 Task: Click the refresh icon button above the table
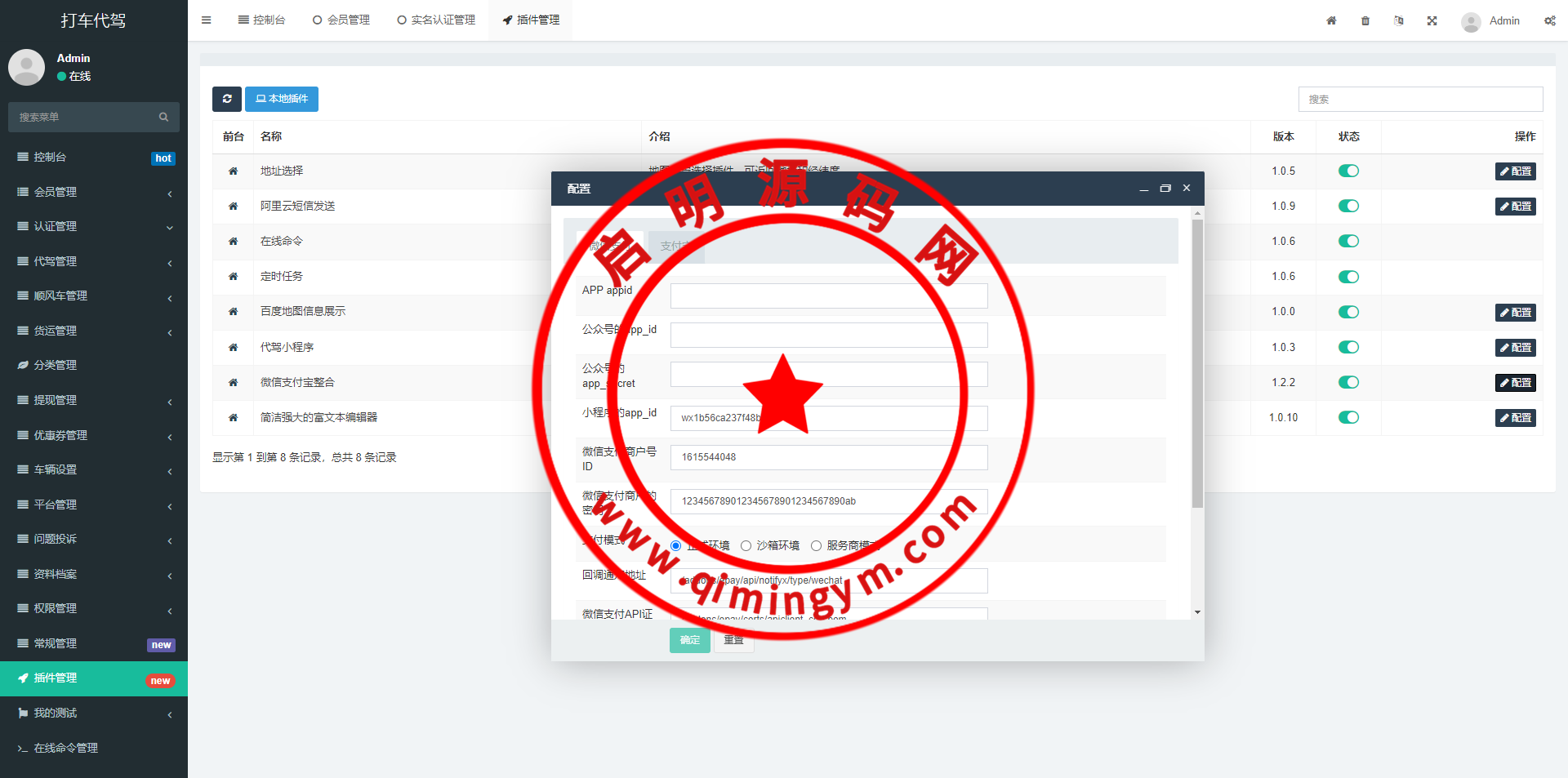point(226,99)
